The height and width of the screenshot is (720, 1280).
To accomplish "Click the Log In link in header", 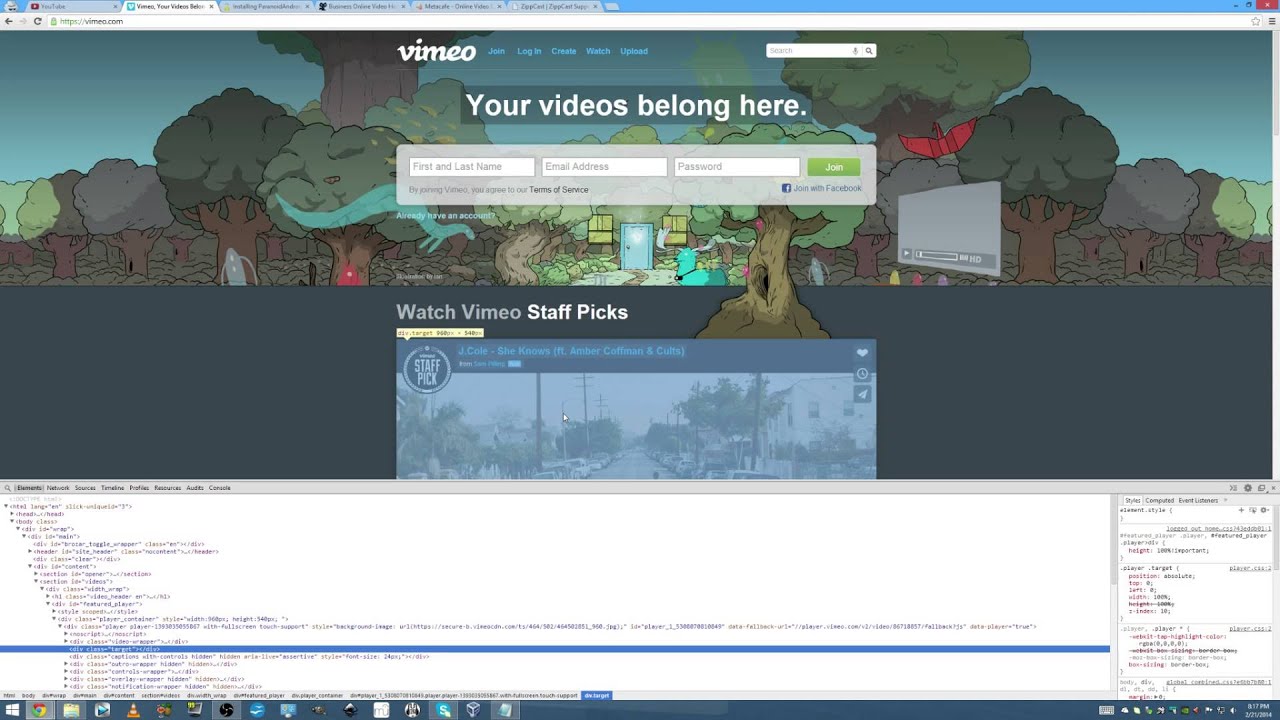I will pyautogui.click(x=529, y=51).
